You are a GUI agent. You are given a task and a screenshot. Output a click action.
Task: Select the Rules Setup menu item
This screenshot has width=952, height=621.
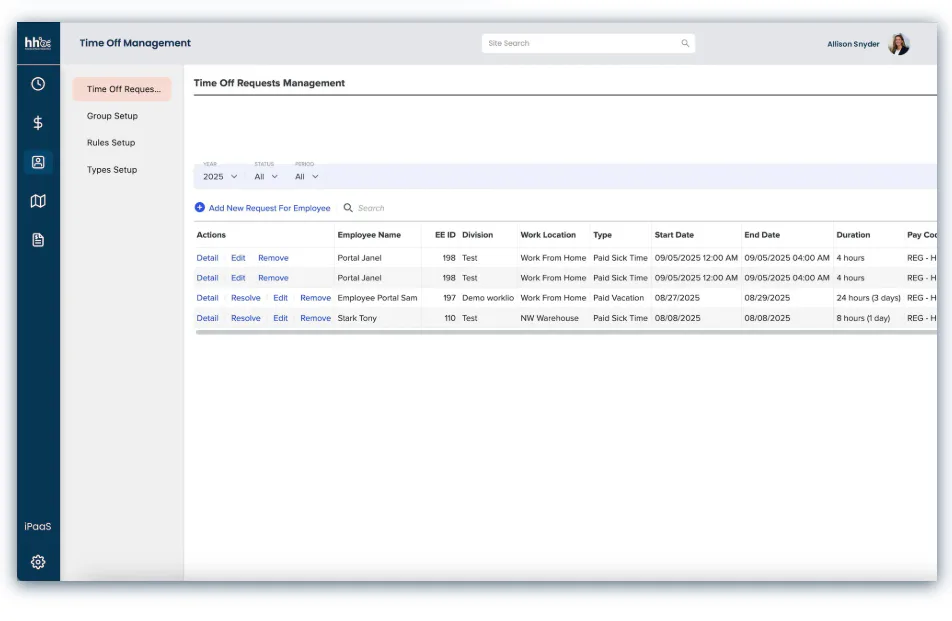pos(111,143)
